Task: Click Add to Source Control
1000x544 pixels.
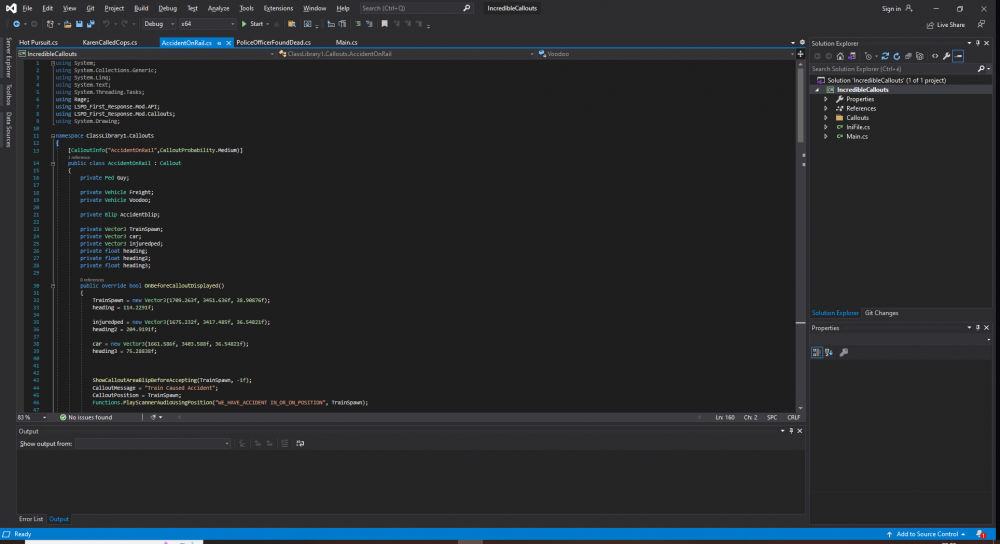Action: [x=930, y=534]
